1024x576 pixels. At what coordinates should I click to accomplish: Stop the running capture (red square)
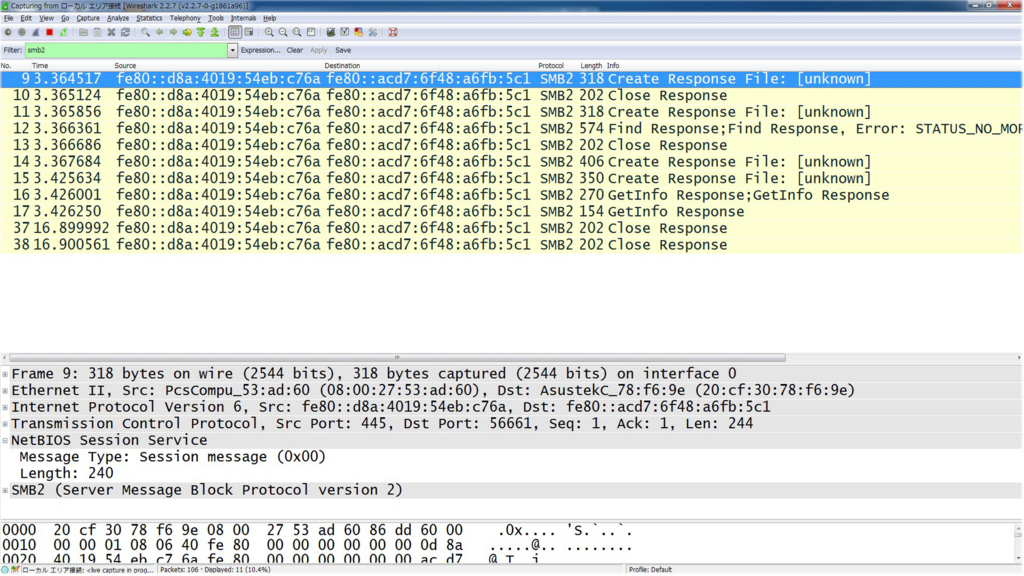tap(50, 32)
